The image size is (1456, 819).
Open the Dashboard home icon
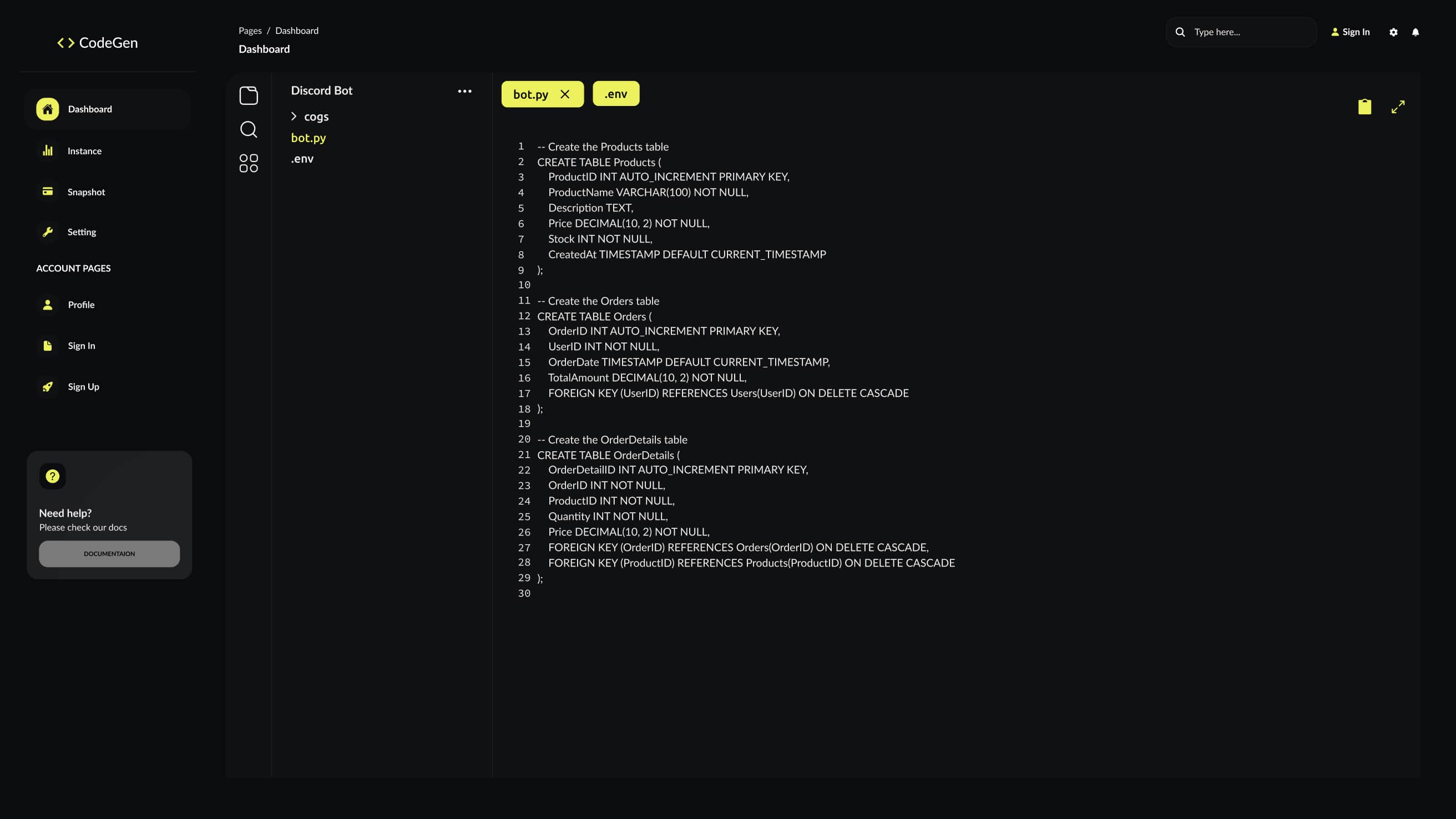48,109
